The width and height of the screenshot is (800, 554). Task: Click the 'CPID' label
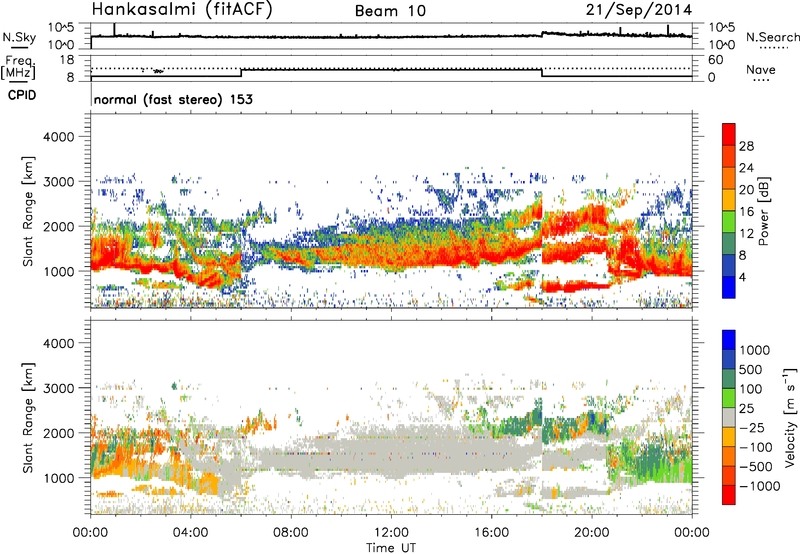tap(22, 95)
